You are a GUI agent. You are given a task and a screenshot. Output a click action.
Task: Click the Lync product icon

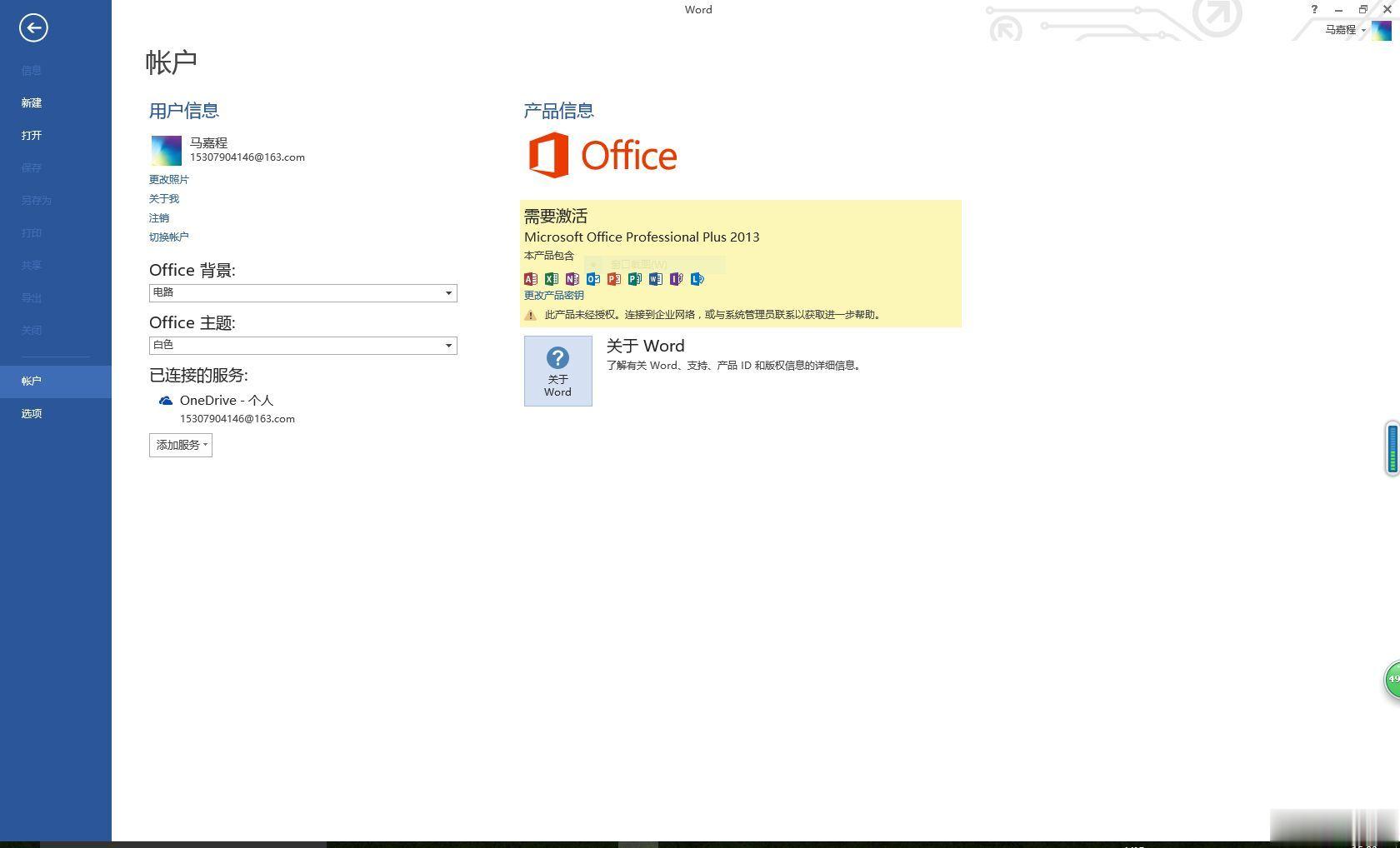697,279
